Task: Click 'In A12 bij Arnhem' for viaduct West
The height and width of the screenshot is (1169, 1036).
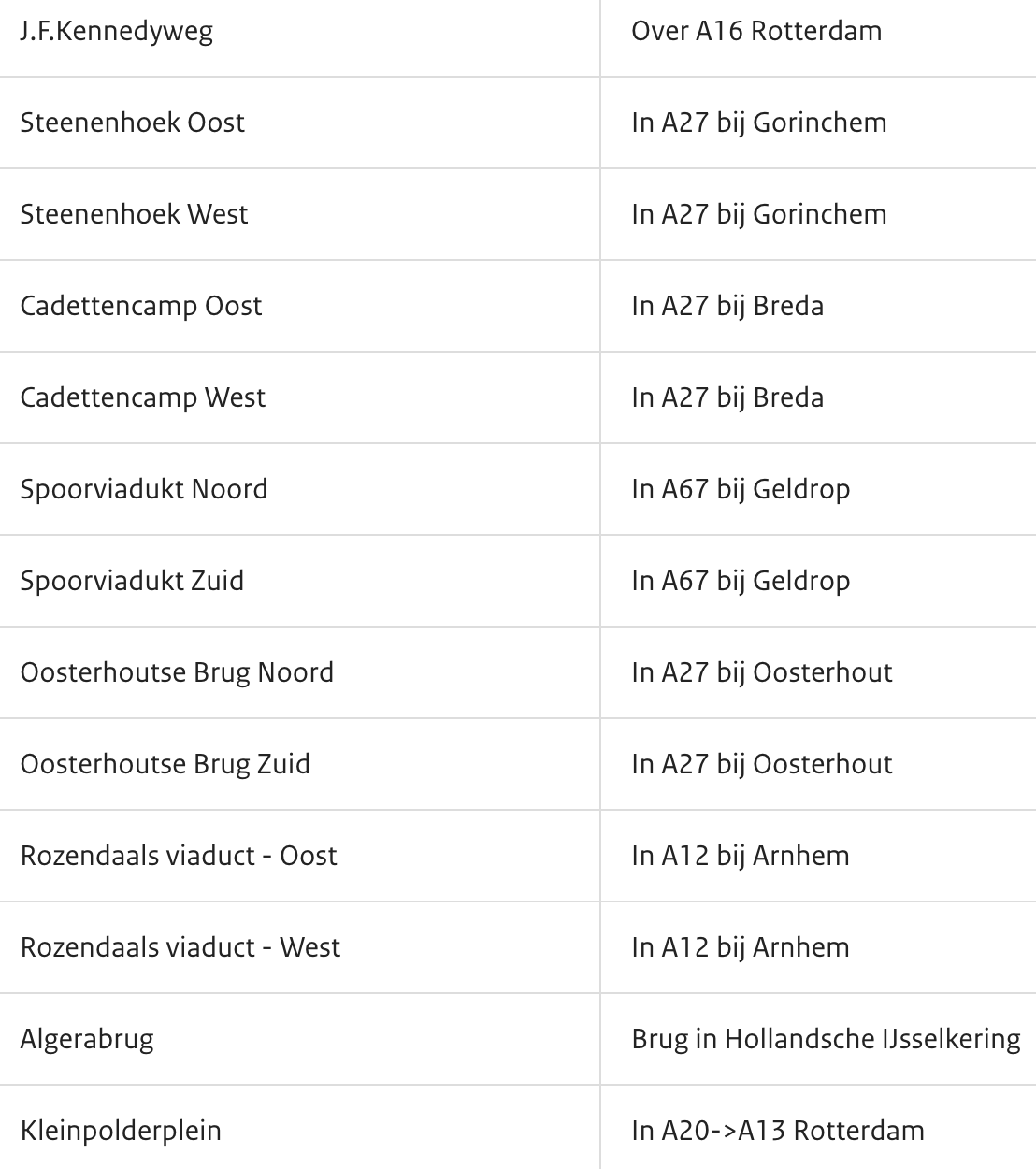Action: 741,947
